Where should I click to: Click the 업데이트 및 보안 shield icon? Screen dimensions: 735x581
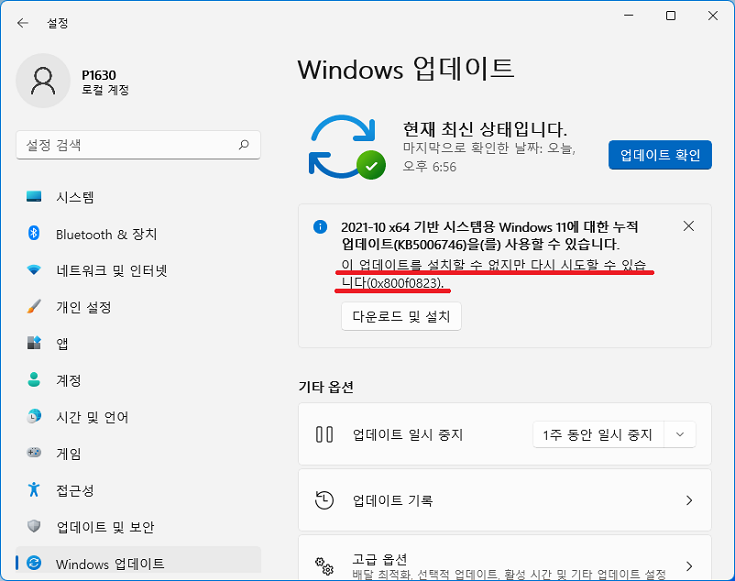tap(34, 526)
